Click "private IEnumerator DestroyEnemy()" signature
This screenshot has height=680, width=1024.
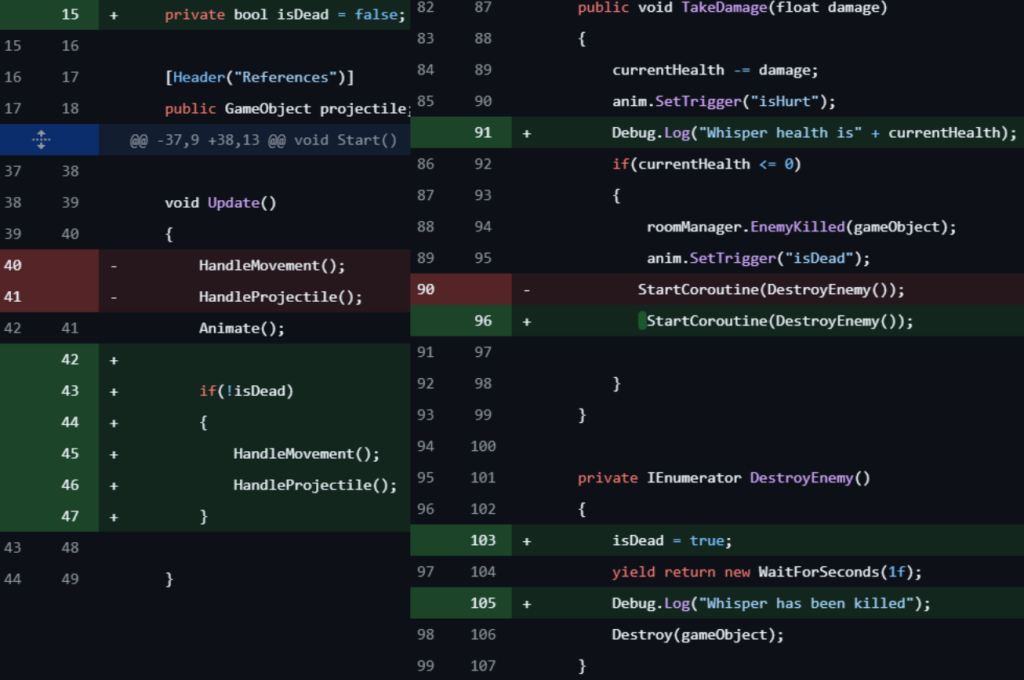point(724,478)
